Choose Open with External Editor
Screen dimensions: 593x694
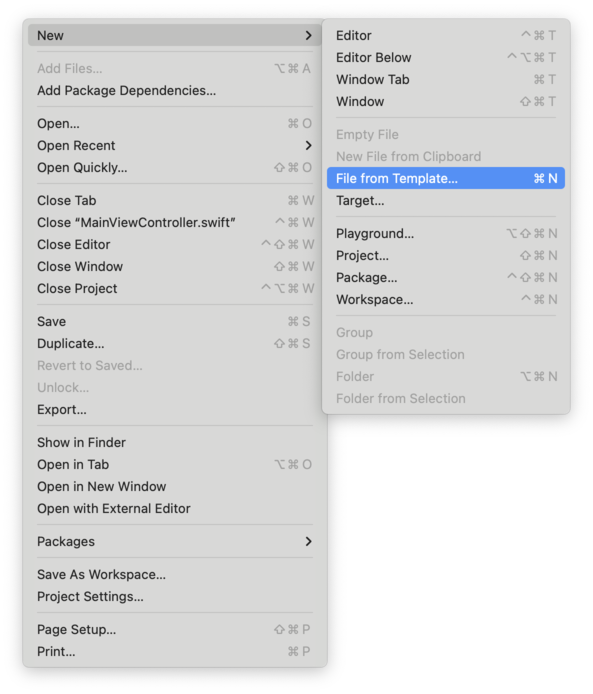[x=175, y=509]
